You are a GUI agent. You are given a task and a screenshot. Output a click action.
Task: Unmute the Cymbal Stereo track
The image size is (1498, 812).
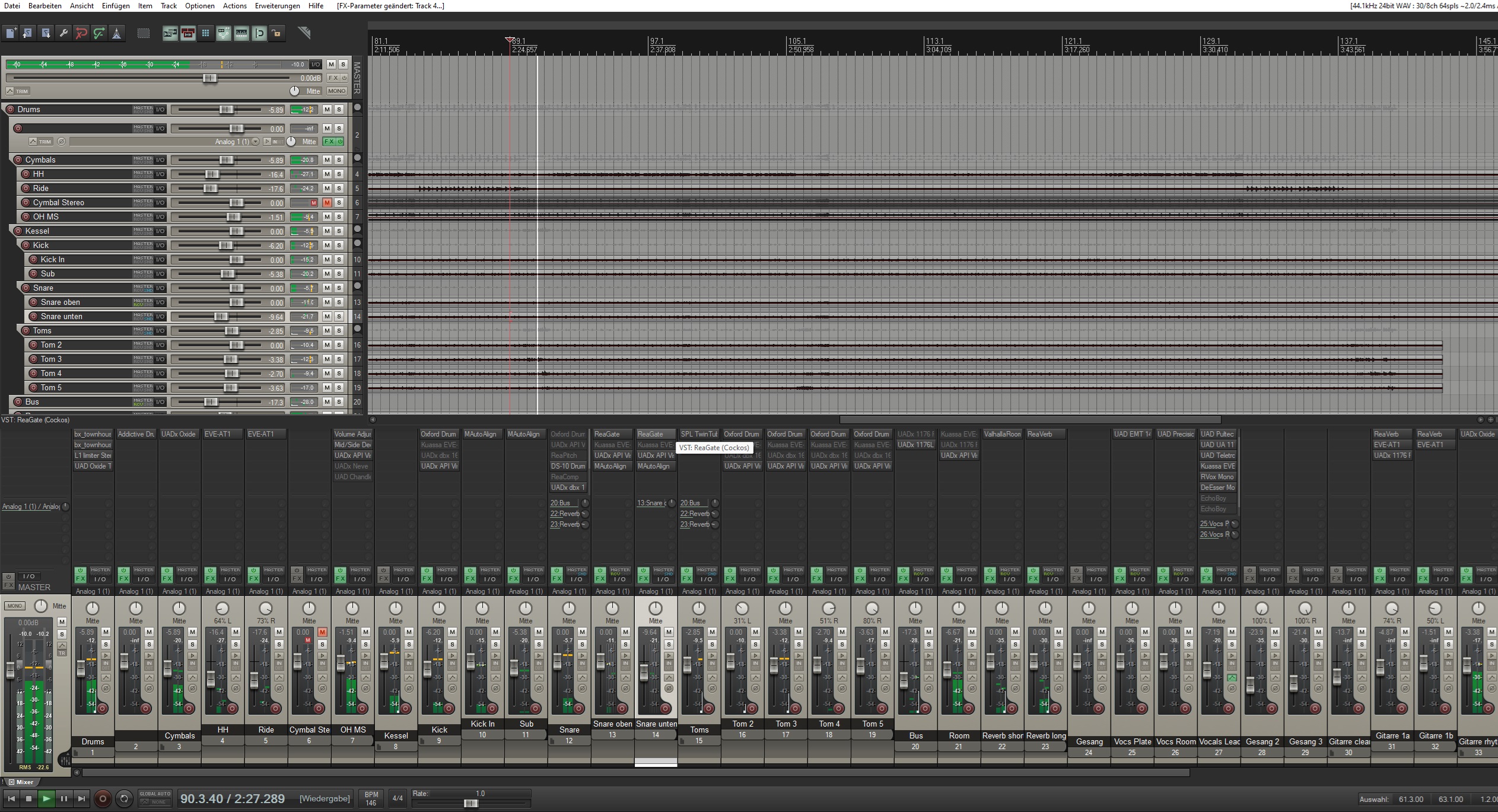coord(327,203)
